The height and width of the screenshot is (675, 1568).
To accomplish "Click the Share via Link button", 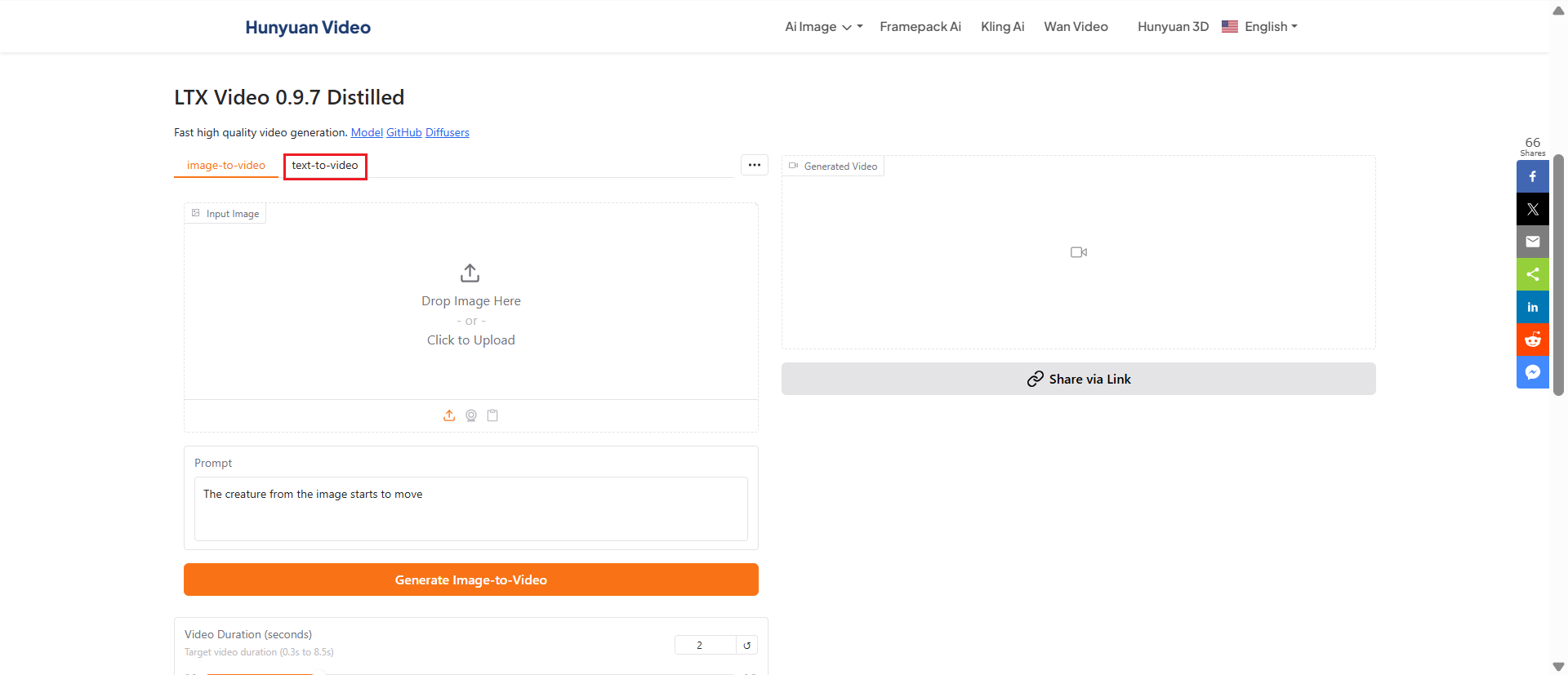I will [1078, 379].
